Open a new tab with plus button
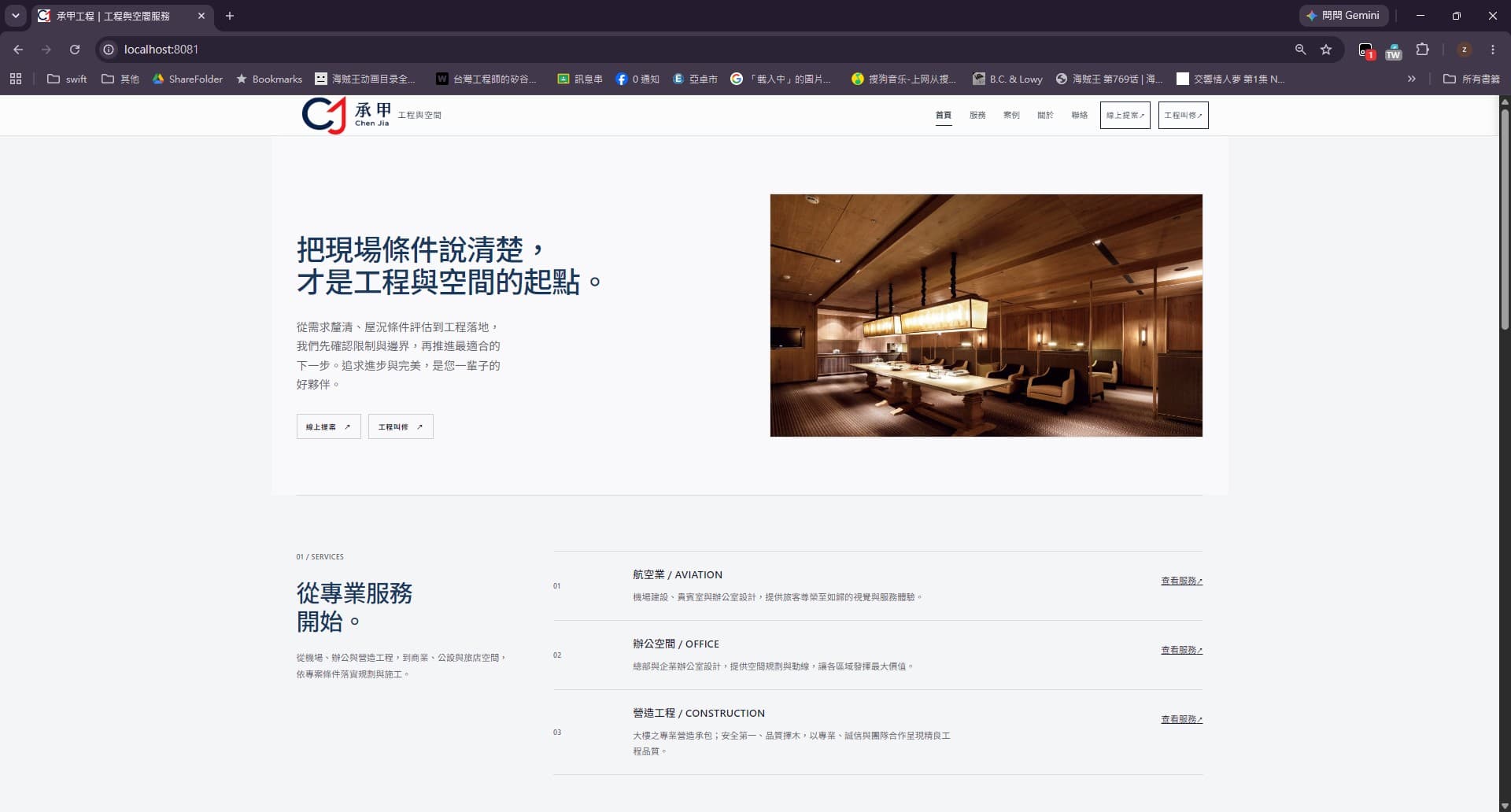 coord(230,16)
